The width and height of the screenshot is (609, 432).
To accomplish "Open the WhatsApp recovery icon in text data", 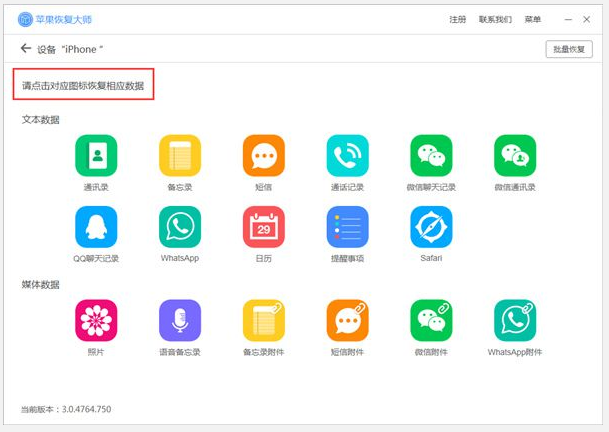I will [180, 227].
